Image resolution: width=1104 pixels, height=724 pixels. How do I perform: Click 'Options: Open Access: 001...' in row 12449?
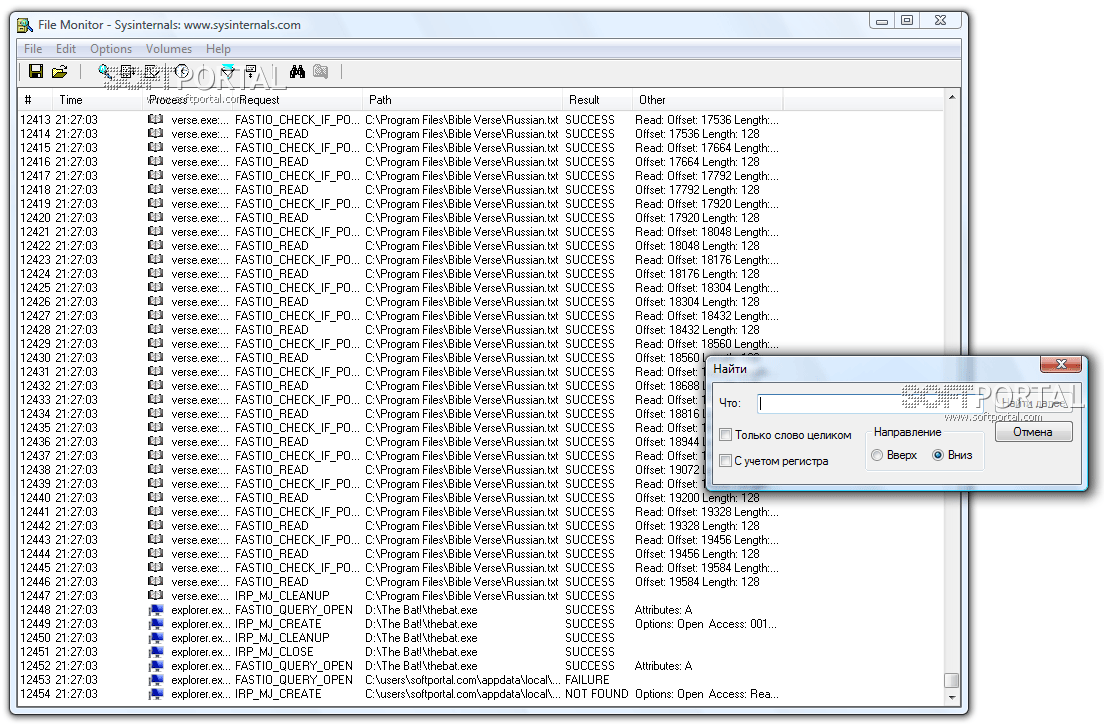[705, 624]
